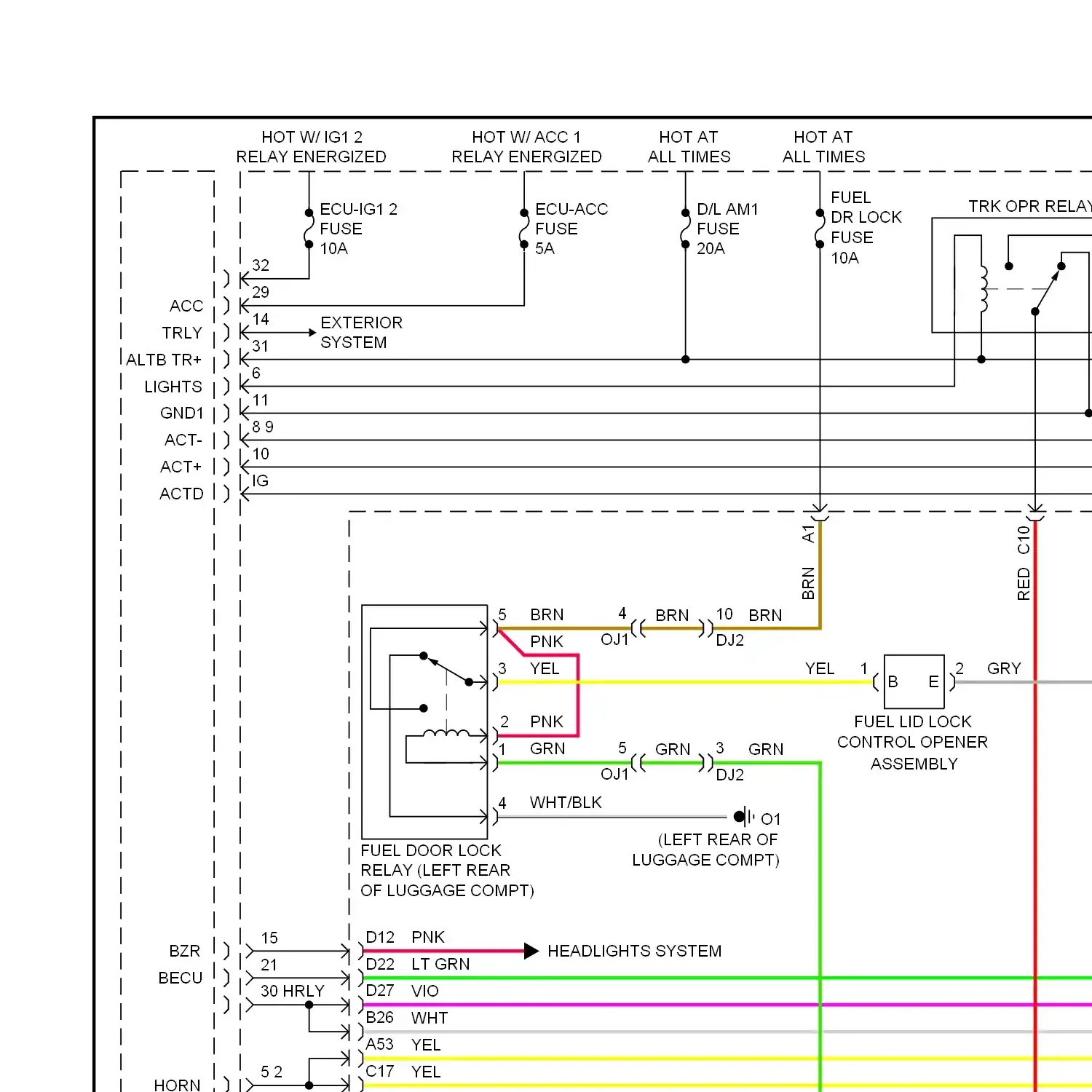Select the A53 YEL wire label
This screenshot has width=1092, height=1092.
click(x=403, y=1045)
